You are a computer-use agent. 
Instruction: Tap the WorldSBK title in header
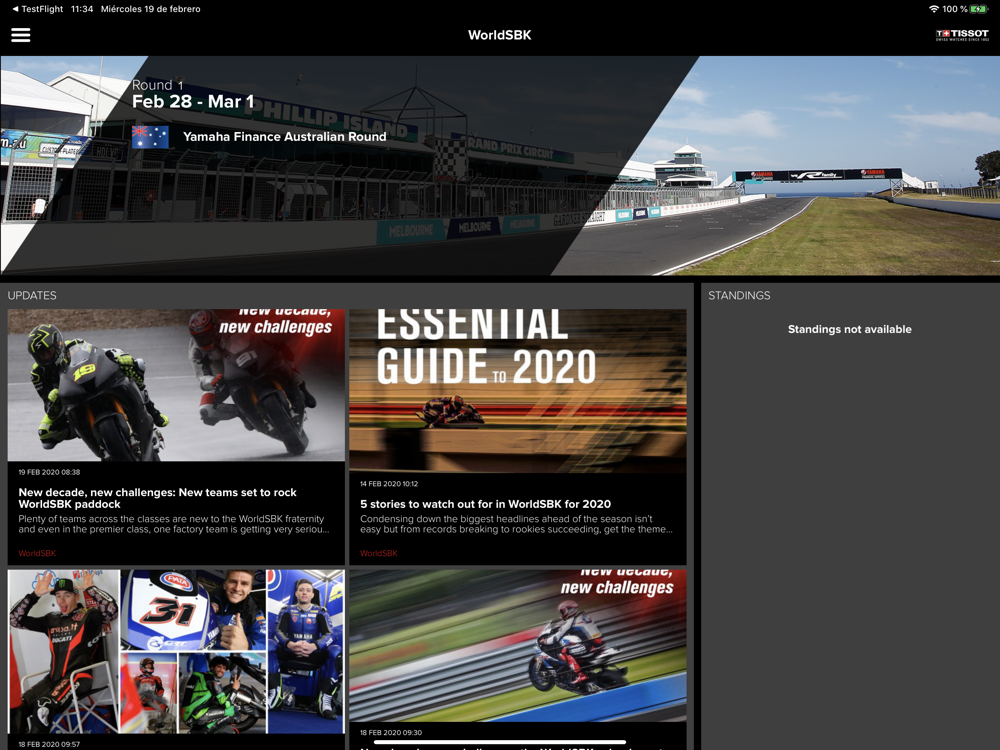click(x=499, y=35)
